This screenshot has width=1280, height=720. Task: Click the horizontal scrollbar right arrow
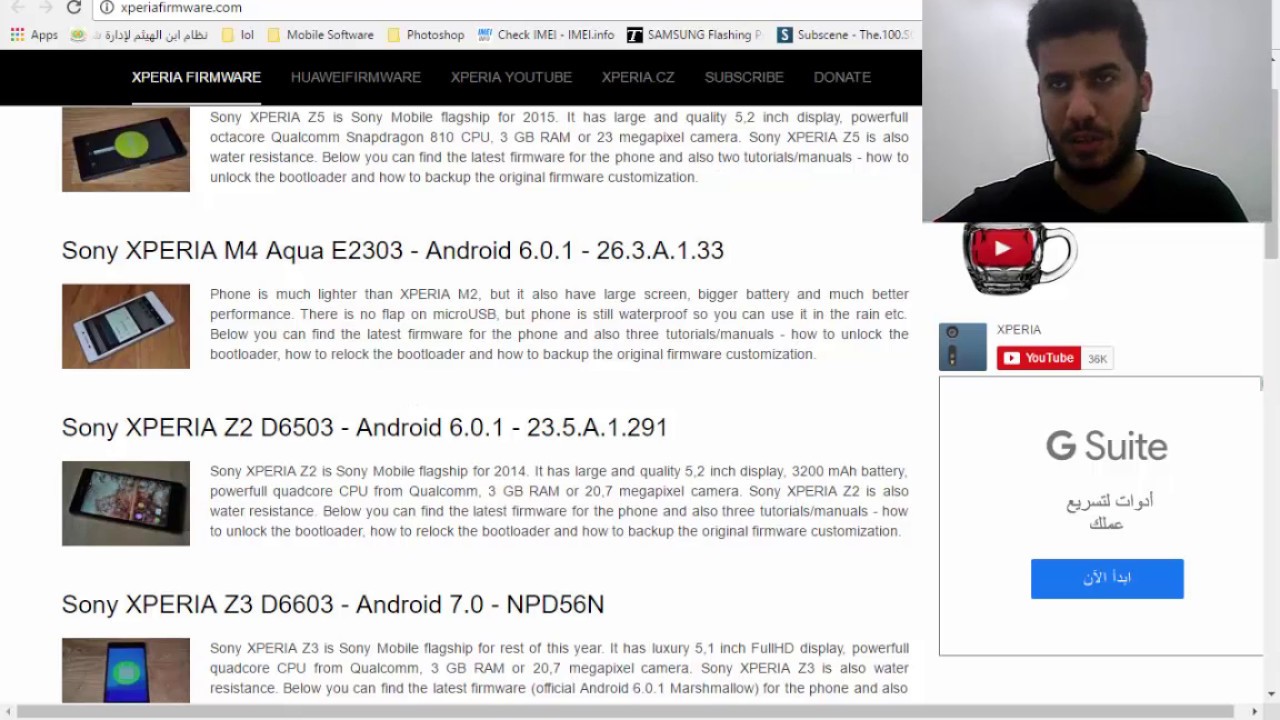coord(1255,711)
